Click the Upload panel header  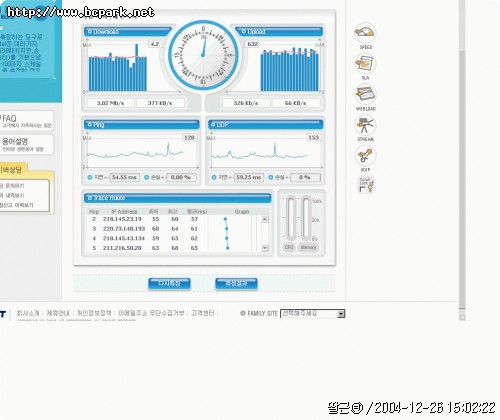click(278, 32)
